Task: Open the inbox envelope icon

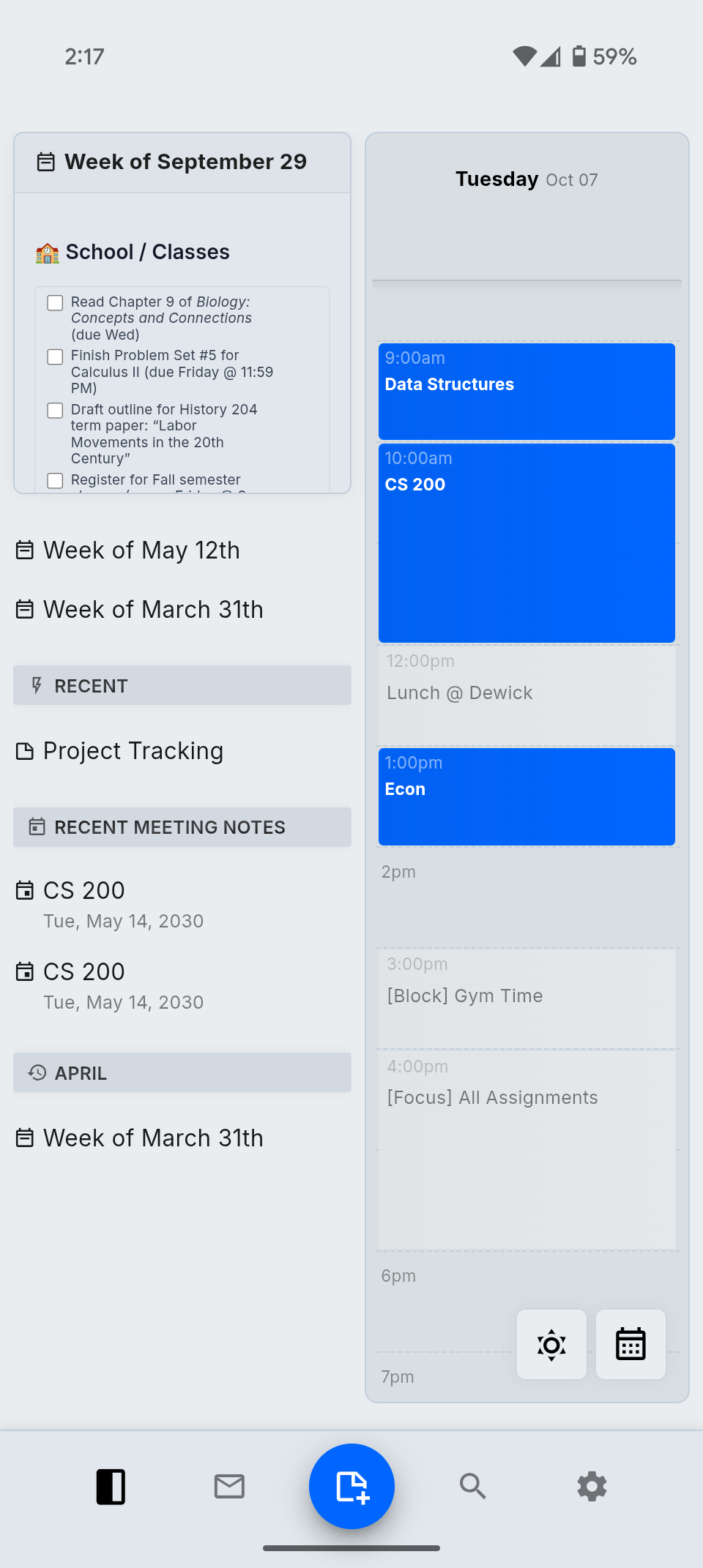Action: (x=229, y=1486)
